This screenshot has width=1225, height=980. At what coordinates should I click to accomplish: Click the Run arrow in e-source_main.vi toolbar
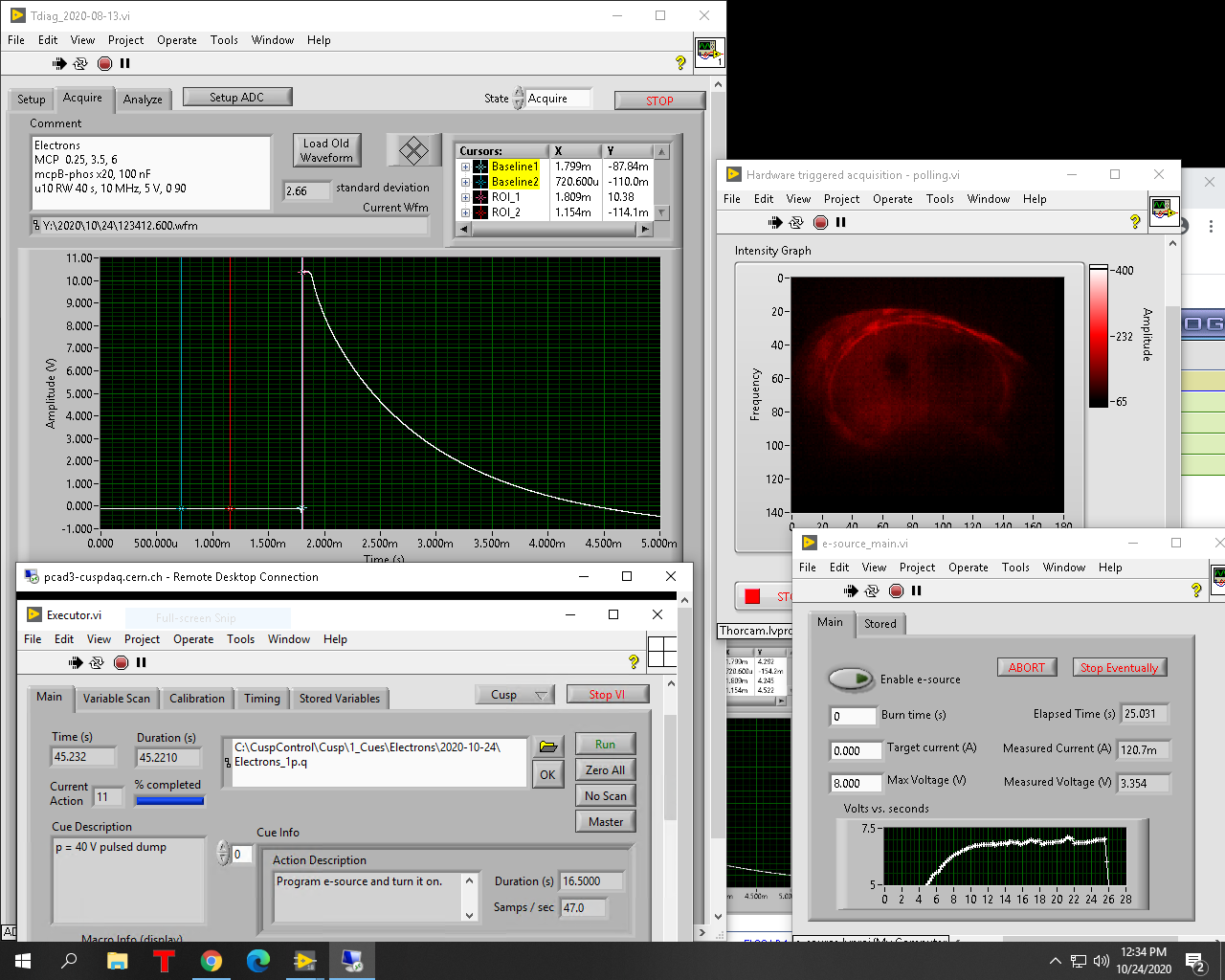(850, 590)
